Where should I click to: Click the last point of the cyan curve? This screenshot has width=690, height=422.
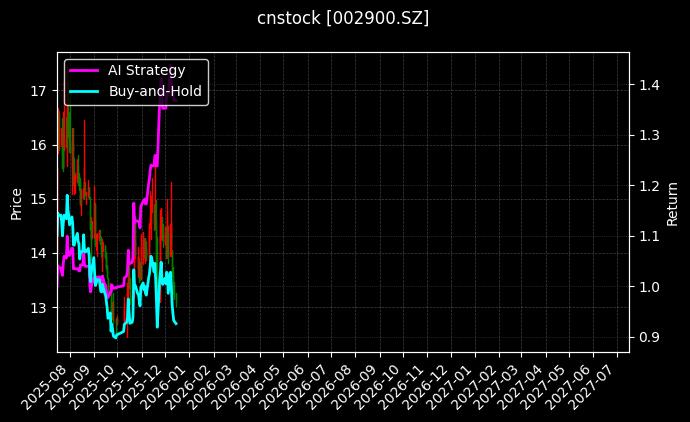(176, 324)
